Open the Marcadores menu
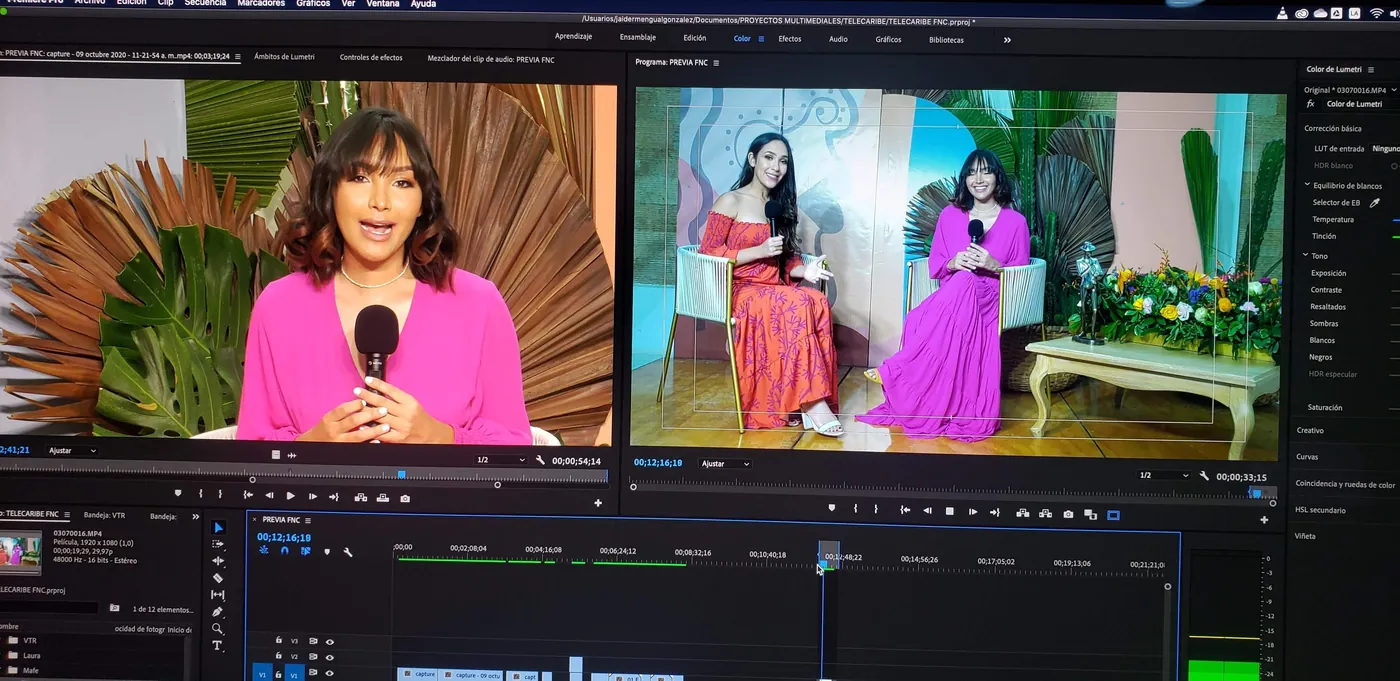Viewport: 1400px width, 681px height. [x=261, y=3]
